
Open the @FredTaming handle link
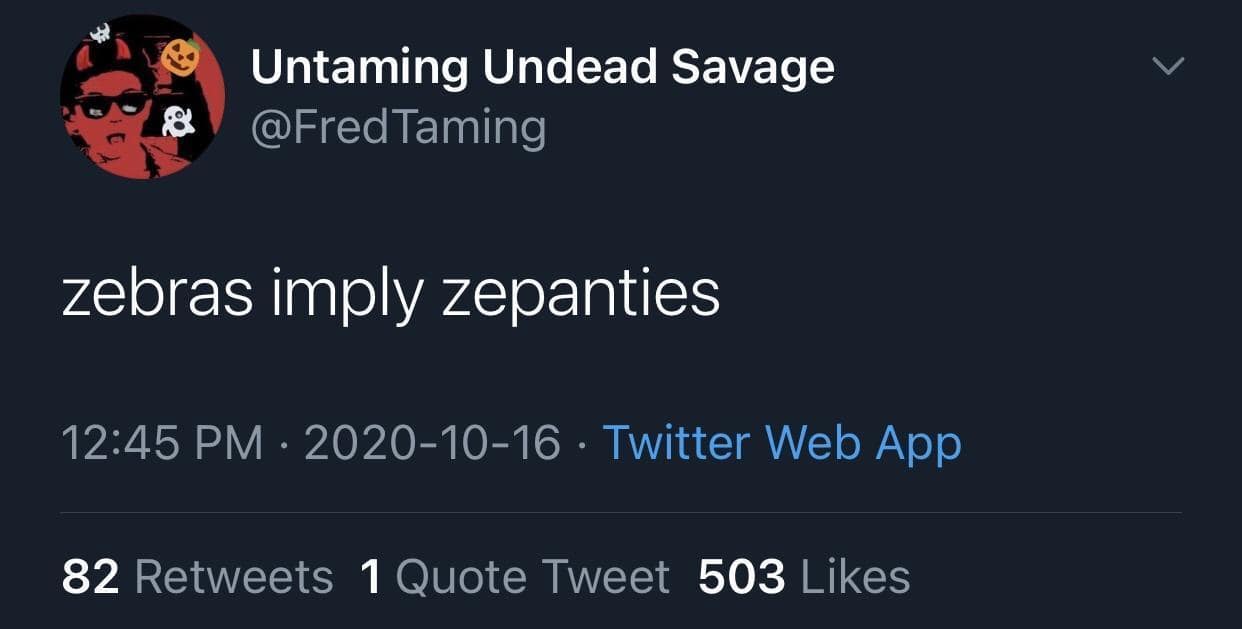point(398,128)
